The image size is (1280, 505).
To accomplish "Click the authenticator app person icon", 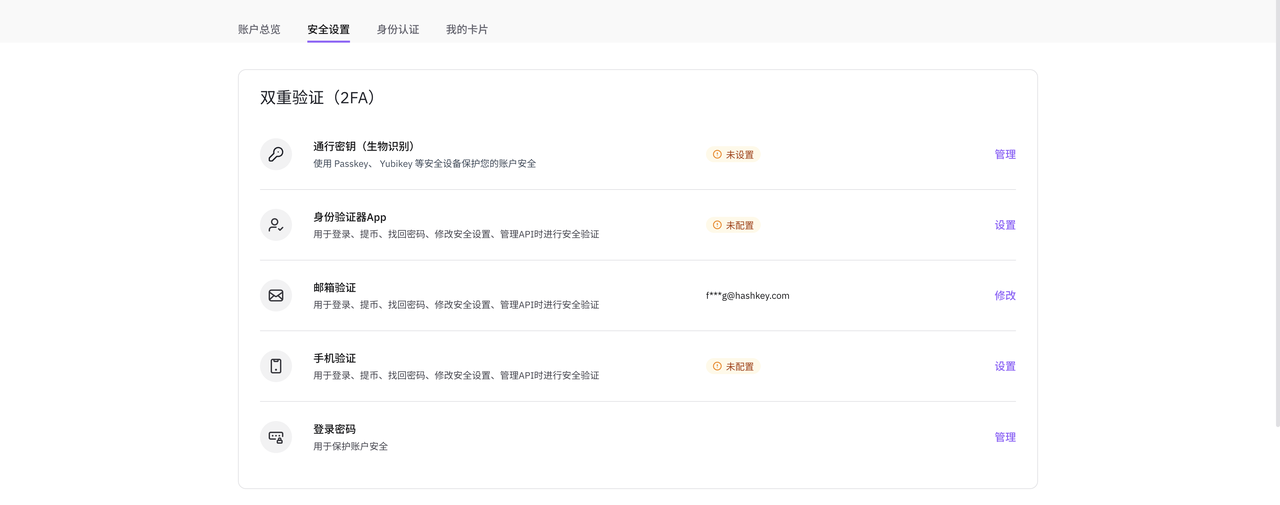I will [276, 225].
